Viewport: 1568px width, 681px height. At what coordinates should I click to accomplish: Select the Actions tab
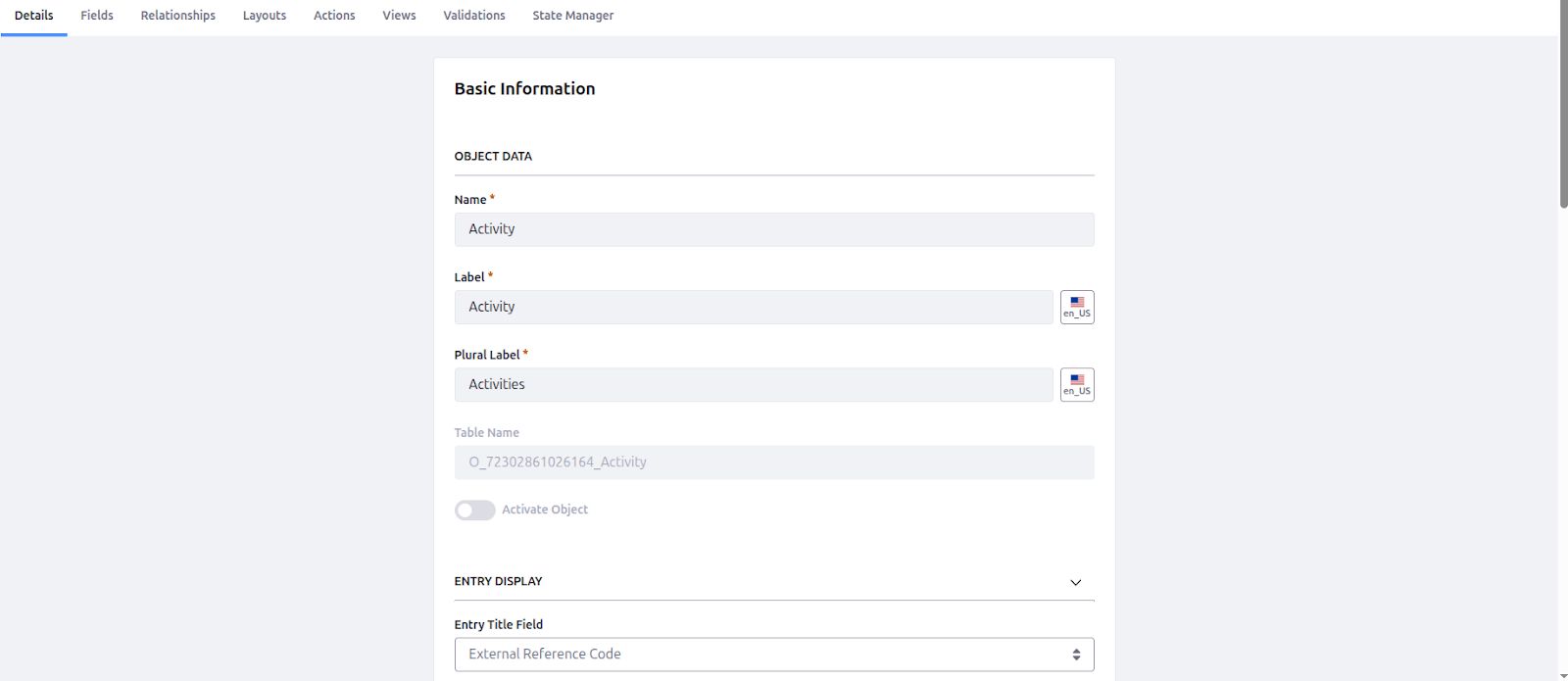334,16
